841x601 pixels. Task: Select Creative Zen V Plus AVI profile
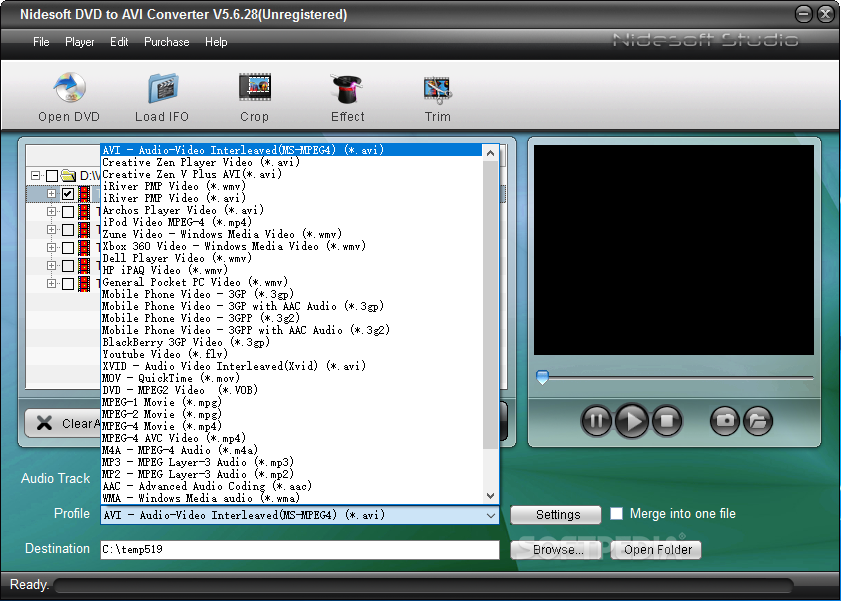click(x=292, y=174)
